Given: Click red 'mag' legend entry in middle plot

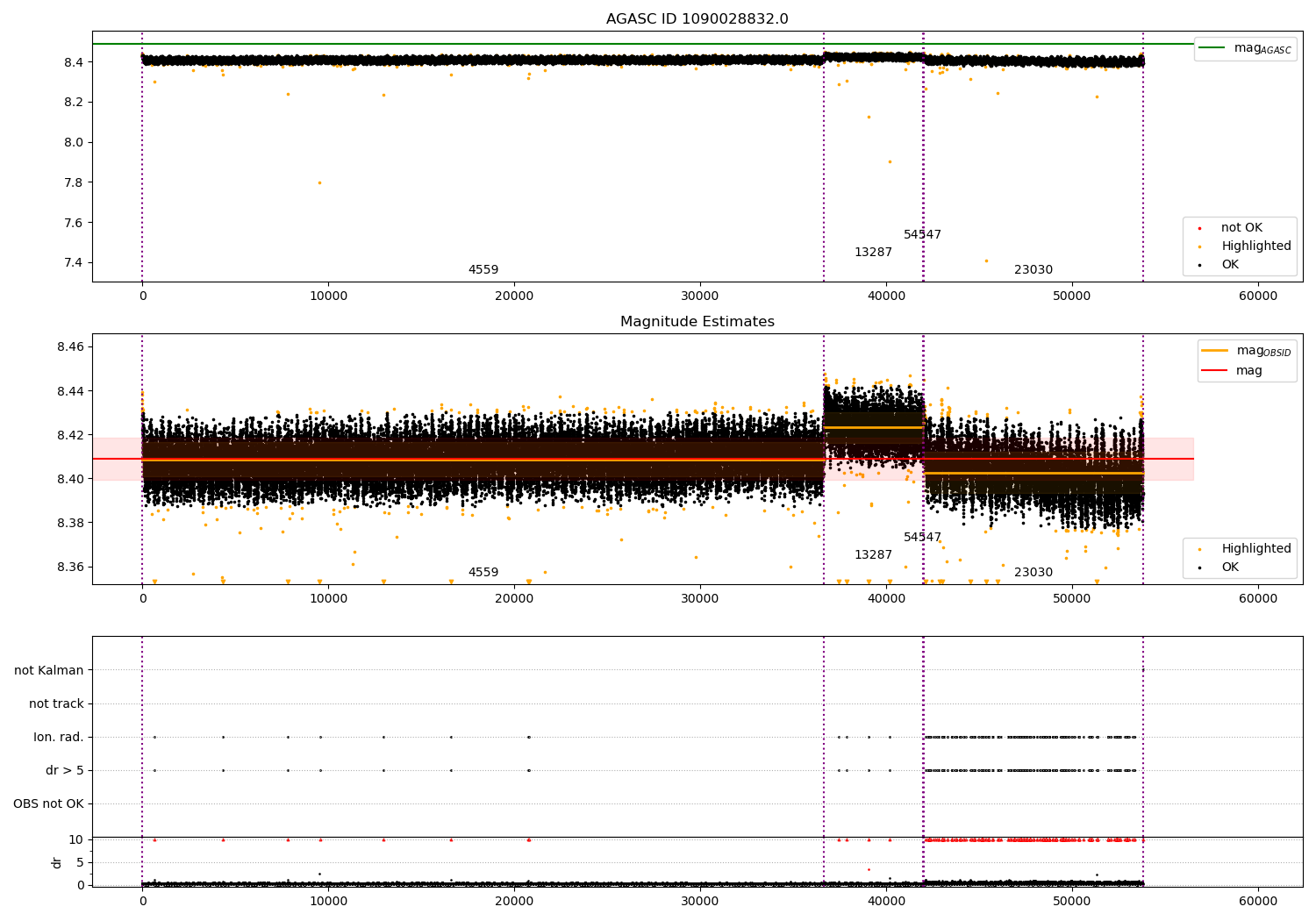Looking at the screenshot, I should pyautogui.click(x=1249, y=371).
